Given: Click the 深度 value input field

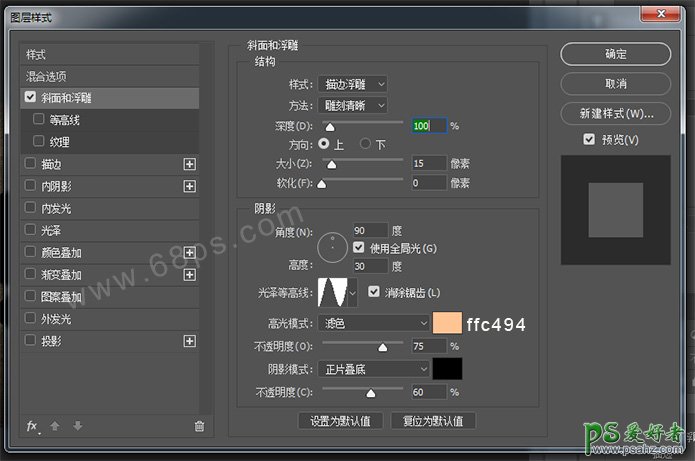Looking at the screenshot, I should [427, 126].
